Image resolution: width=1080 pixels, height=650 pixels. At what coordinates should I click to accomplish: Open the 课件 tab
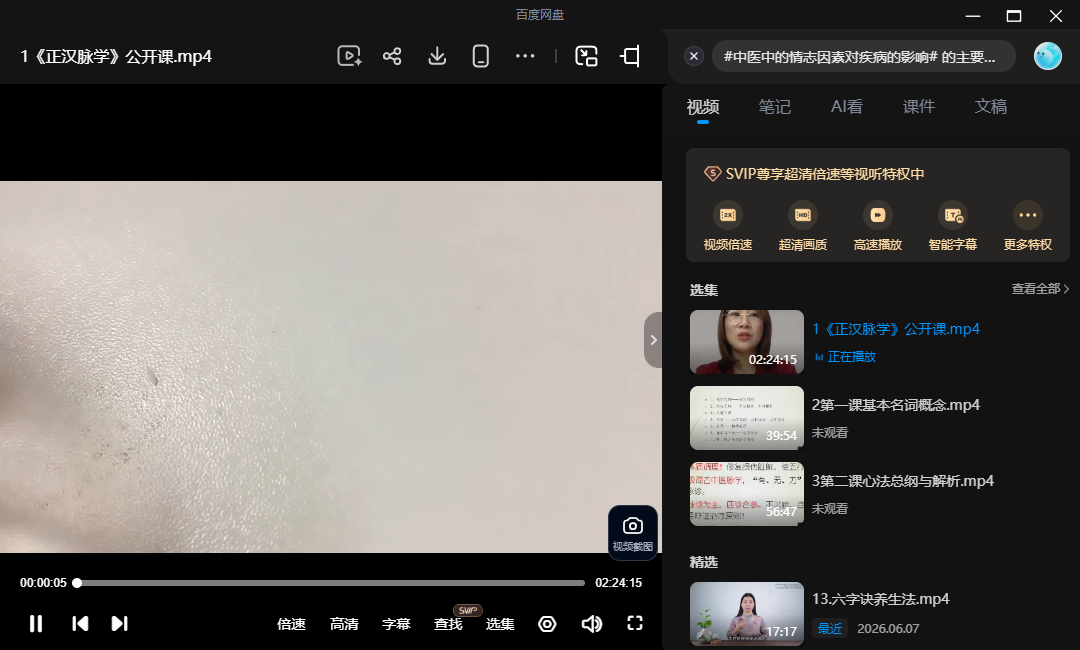(919, 107)
